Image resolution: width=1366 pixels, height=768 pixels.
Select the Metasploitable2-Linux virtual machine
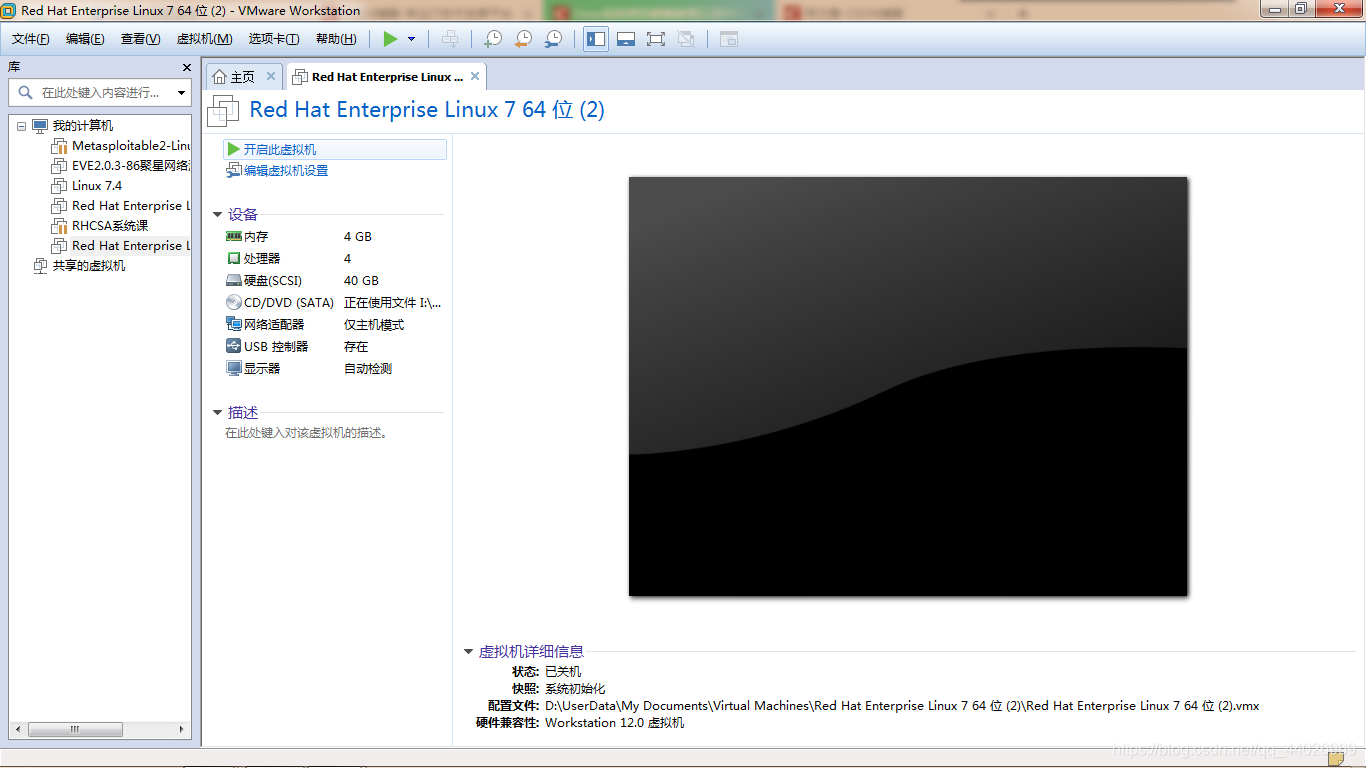pyautogui.click(x=130, y=146)
